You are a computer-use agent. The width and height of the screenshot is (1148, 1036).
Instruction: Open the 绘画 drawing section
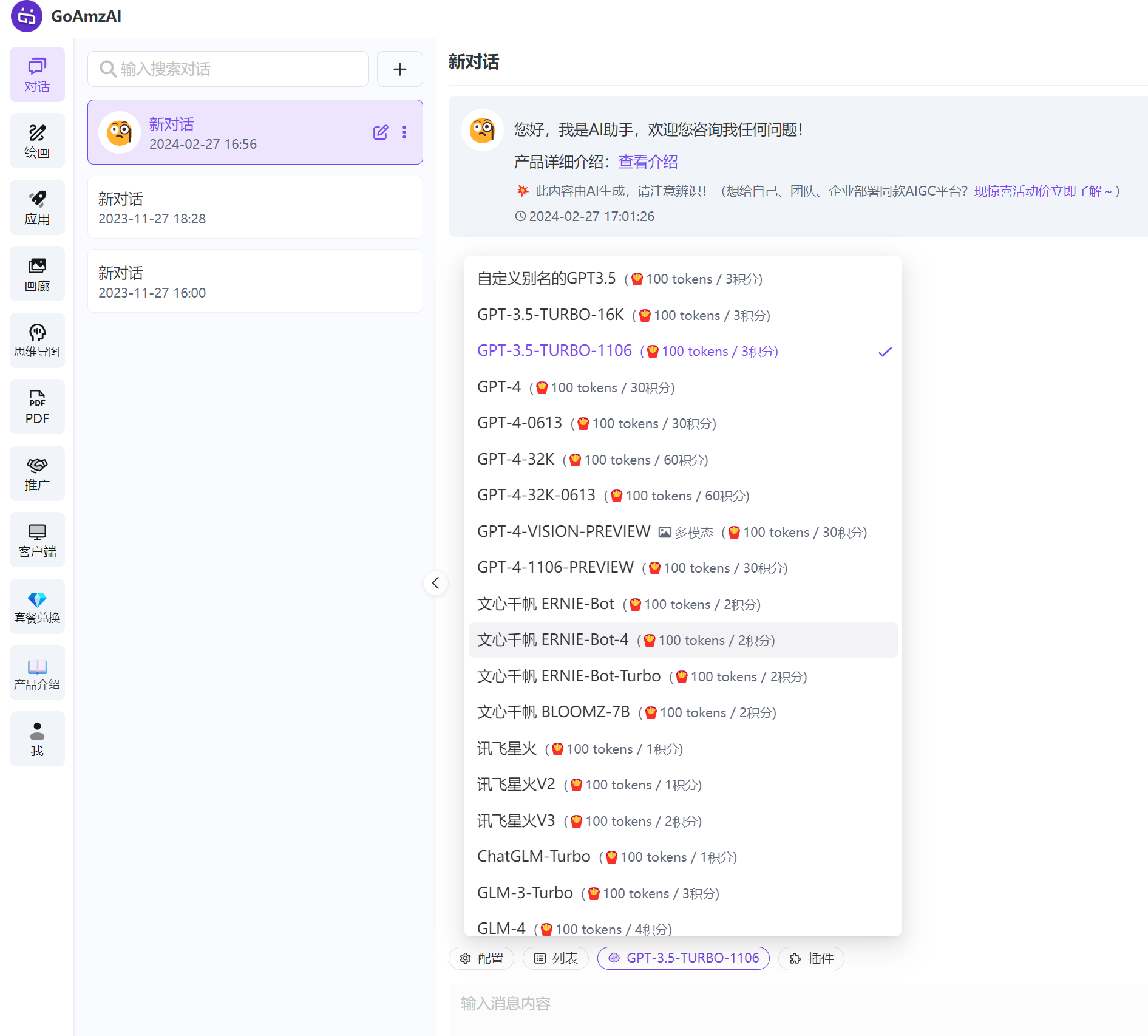(x=37, y=141)
